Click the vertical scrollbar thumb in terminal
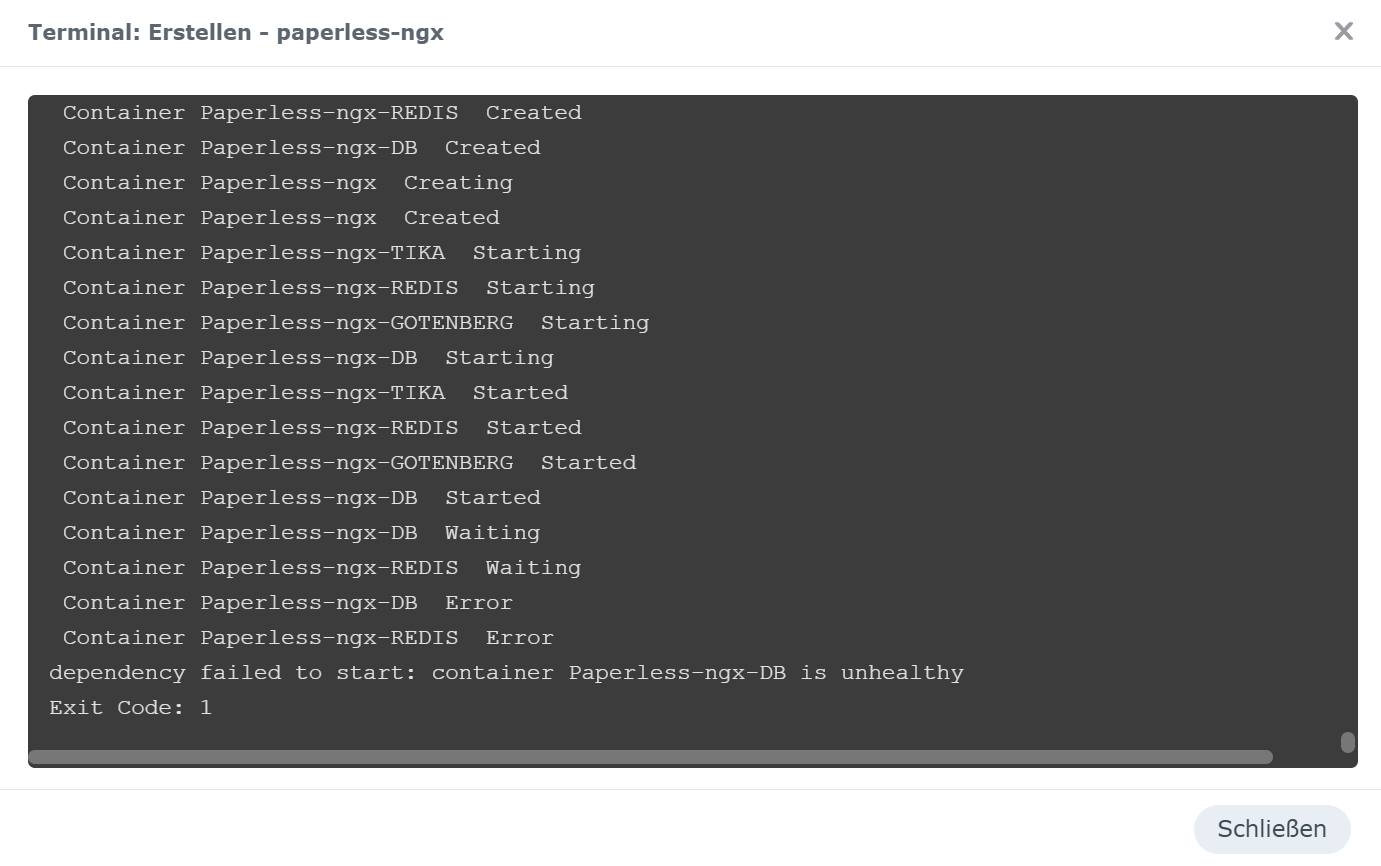The width and height of the screenshot is (1381, 866). tap(1347, 742)
